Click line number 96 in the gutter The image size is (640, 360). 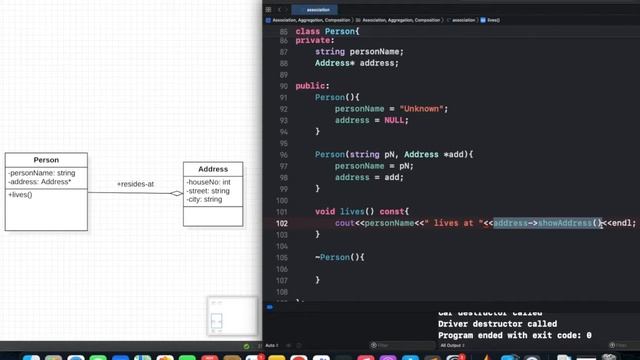tap(283, 155)
